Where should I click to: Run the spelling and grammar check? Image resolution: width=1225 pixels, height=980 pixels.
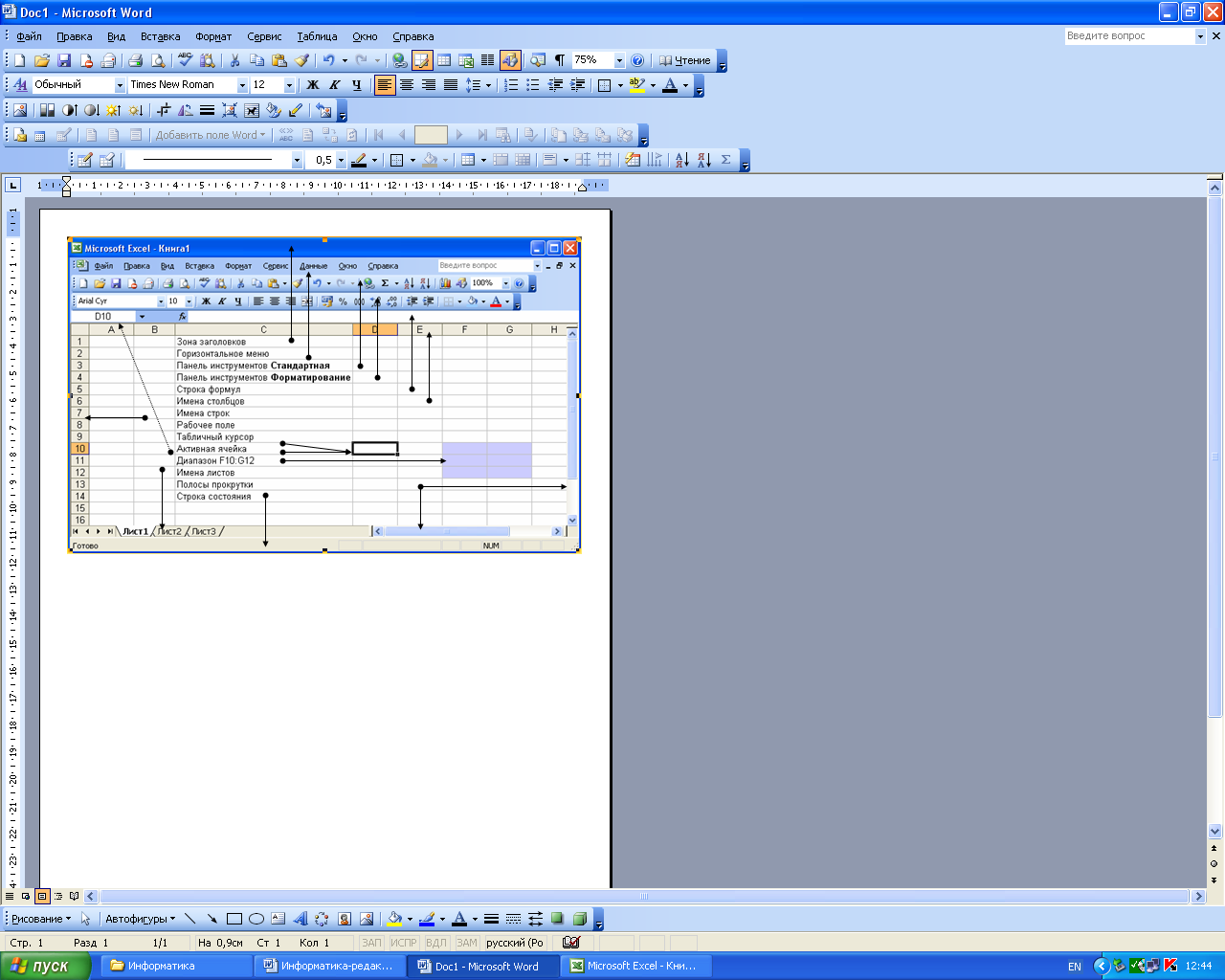185,60
